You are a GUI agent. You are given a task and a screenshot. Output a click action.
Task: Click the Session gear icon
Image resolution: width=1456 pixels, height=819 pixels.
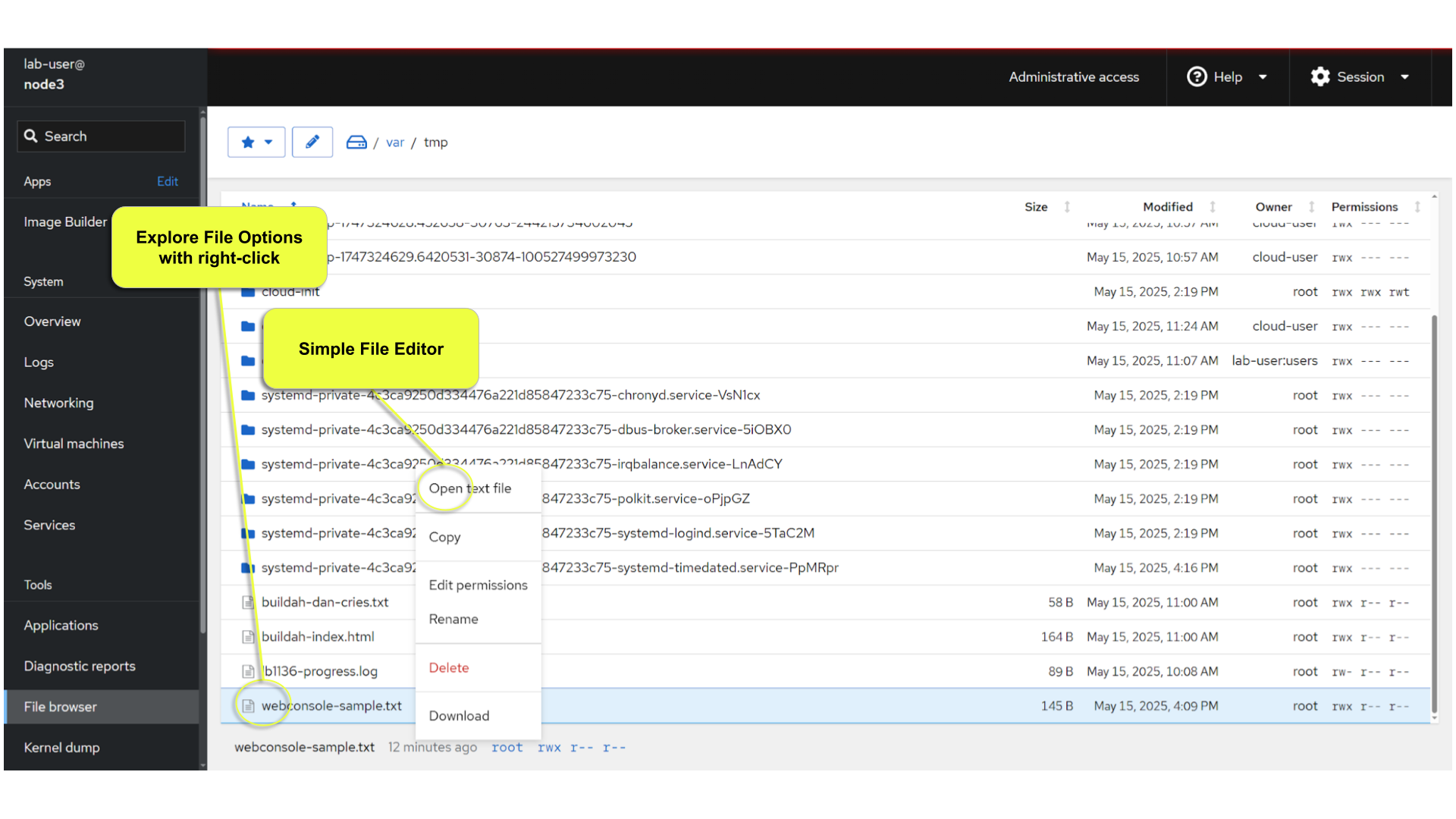tap(1320, 77)
